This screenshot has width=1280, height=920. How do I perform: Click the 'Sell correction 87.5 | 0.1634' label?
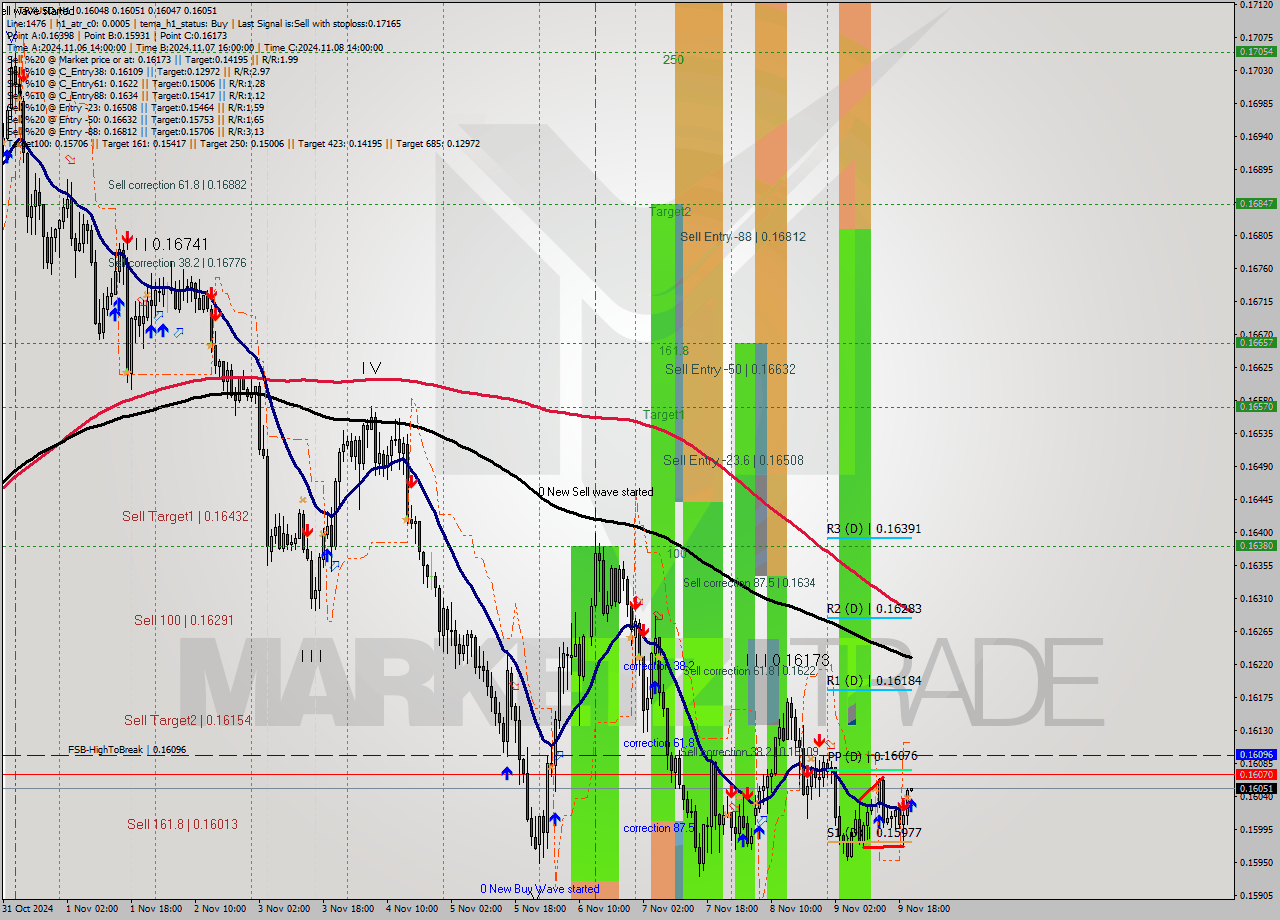pyautogui.click(x=749, y=582)
